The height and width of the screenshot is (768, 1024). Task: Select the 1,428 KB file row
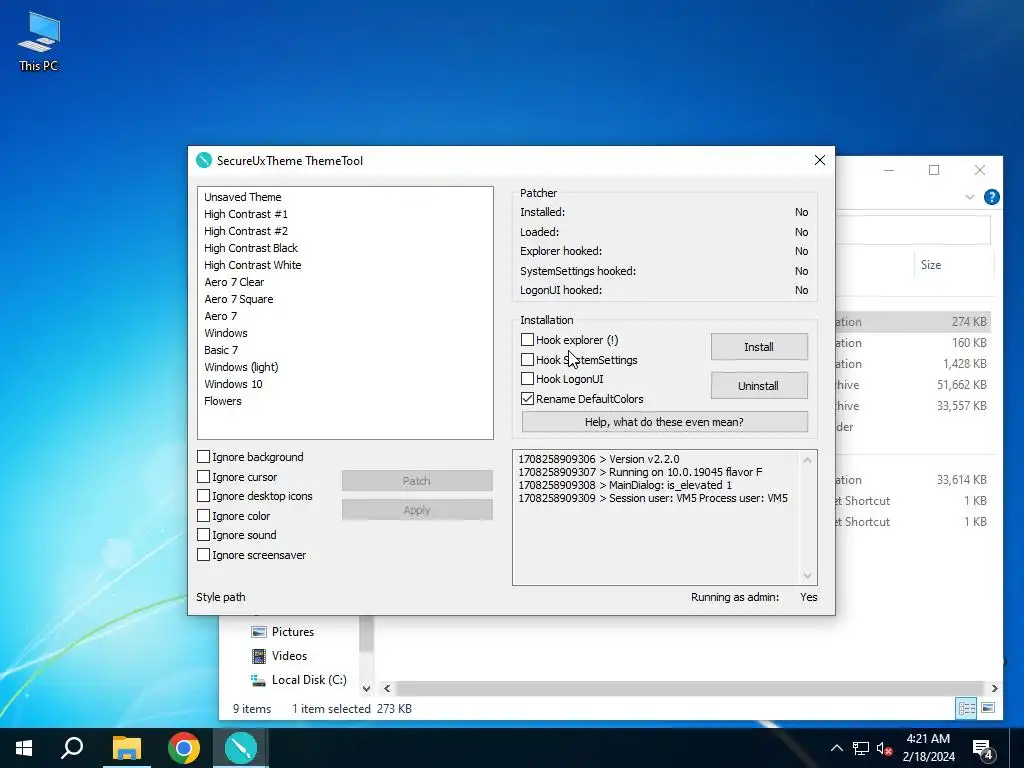[914, 364]
